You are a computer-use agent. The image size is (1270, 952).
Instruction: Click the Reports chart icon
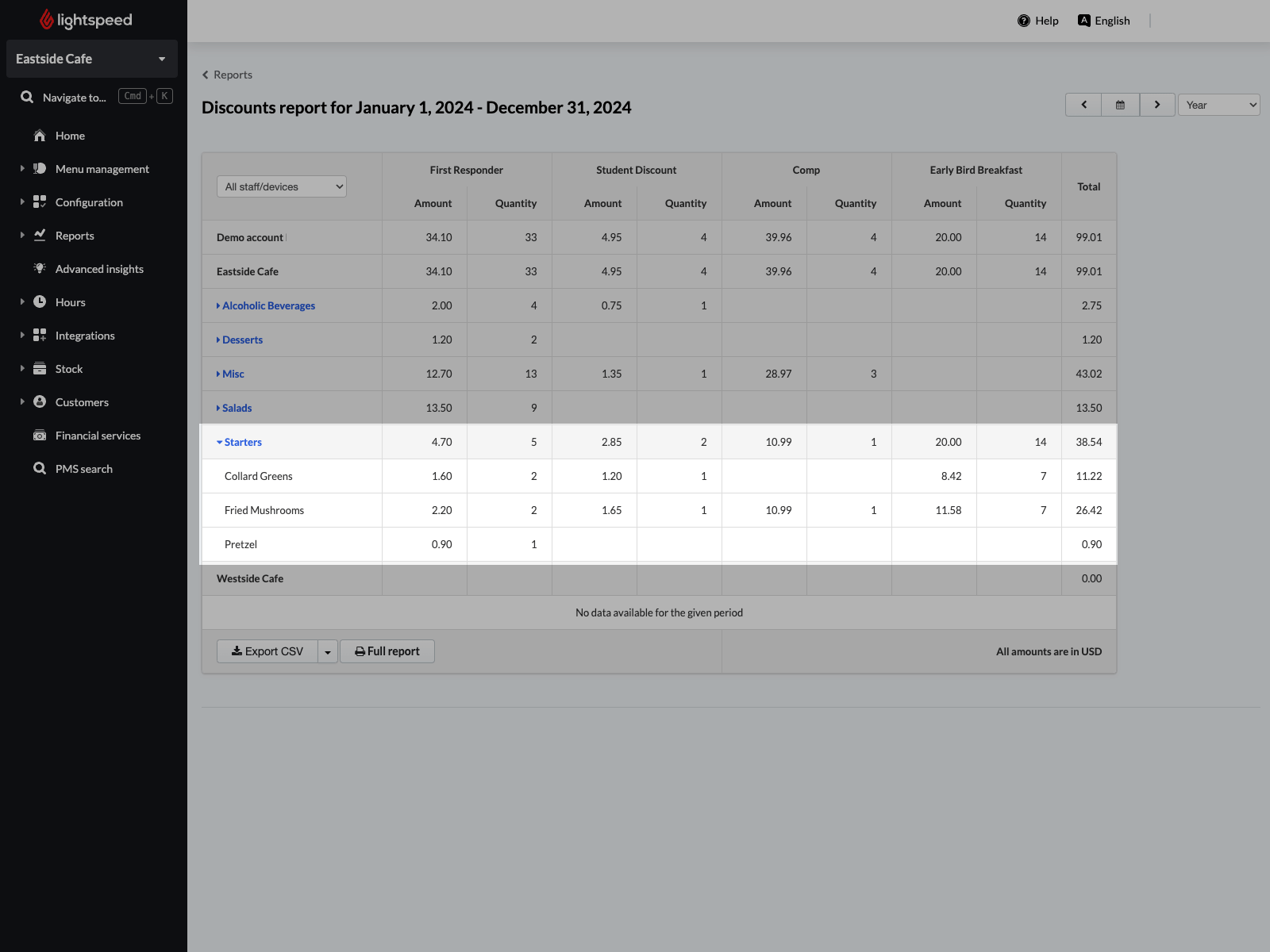click(40, 236)
